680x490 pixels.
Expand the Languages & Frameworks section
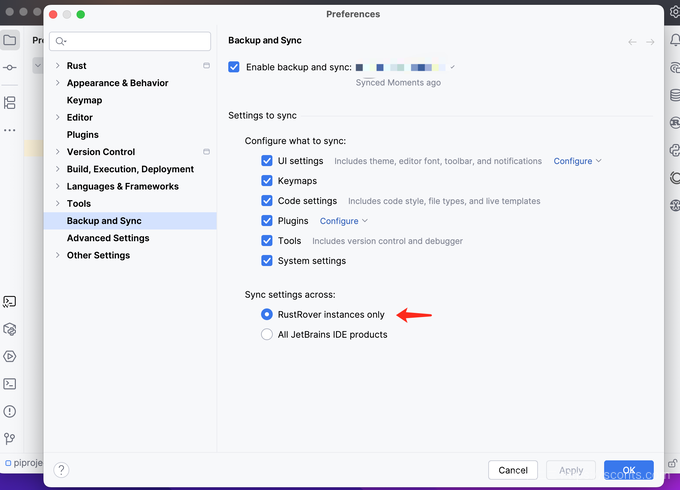coord(57,186)
